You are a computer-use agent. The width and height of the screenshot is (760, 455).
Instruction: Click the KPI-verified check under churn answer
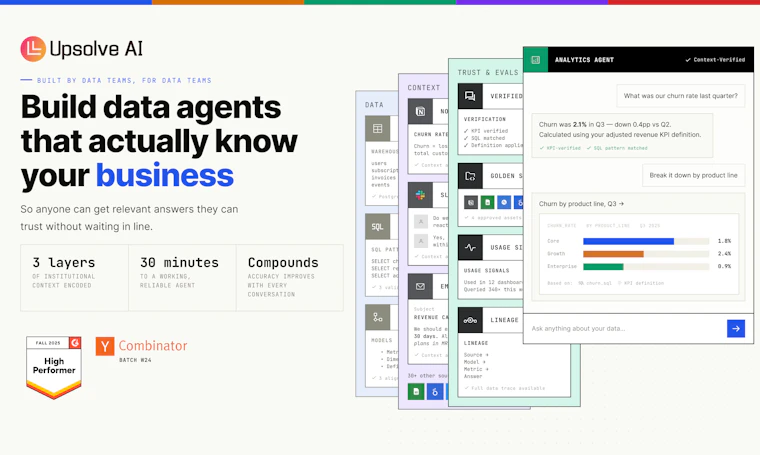coord(560,148)
